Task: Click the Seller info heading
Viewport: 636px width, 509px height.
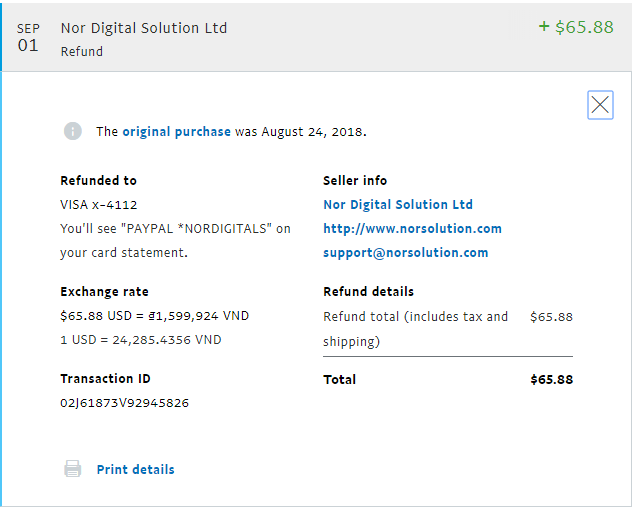Action: pyautogui.click(x=355, y=180)
